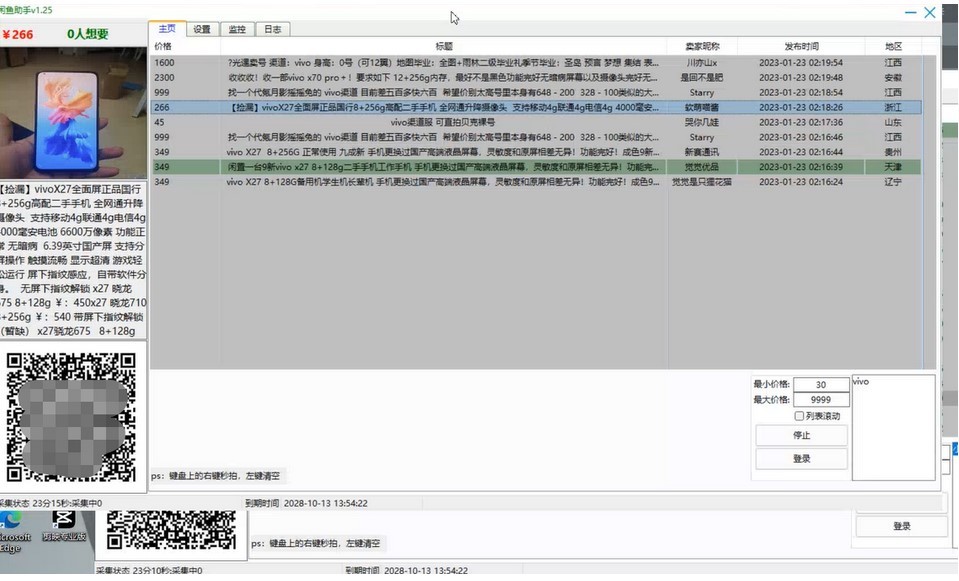The width and height of the screenshot is (959, 581).
Task: Switch to the 主页 tab
Action: tap(167, 29)
